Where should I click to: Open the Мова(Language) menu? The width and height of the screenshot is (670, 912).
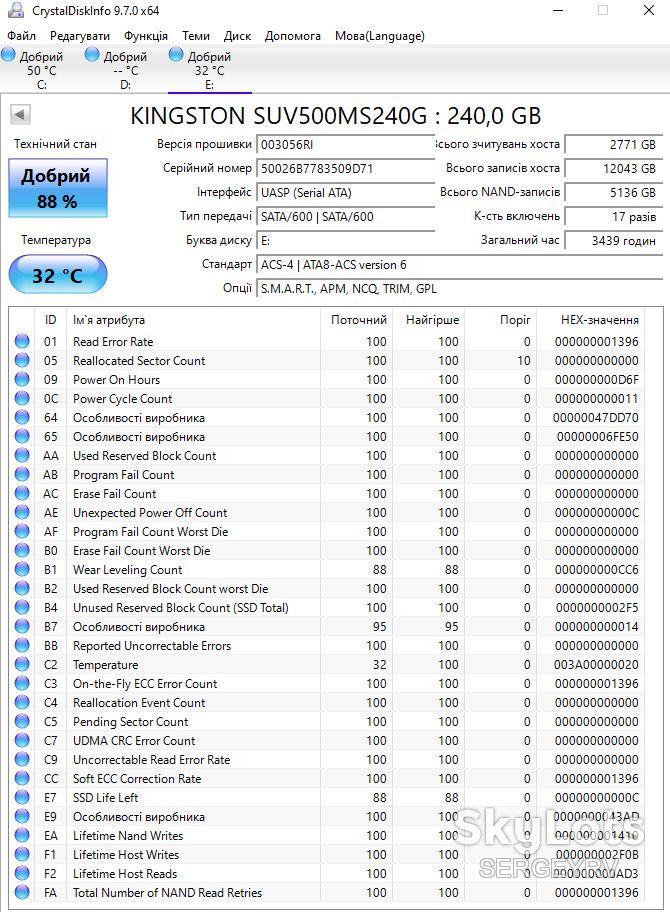(x=379, y=36)
